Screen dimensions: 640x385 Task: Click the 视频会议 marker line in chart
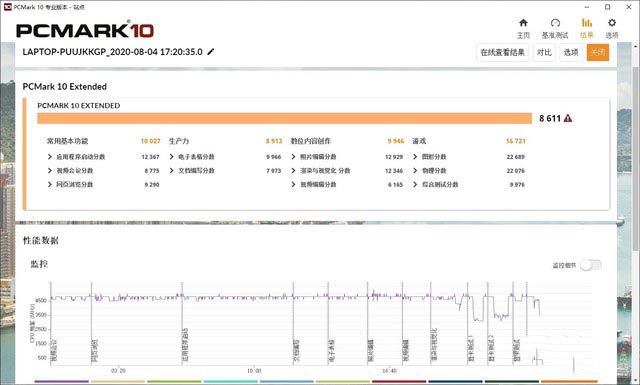51,323
